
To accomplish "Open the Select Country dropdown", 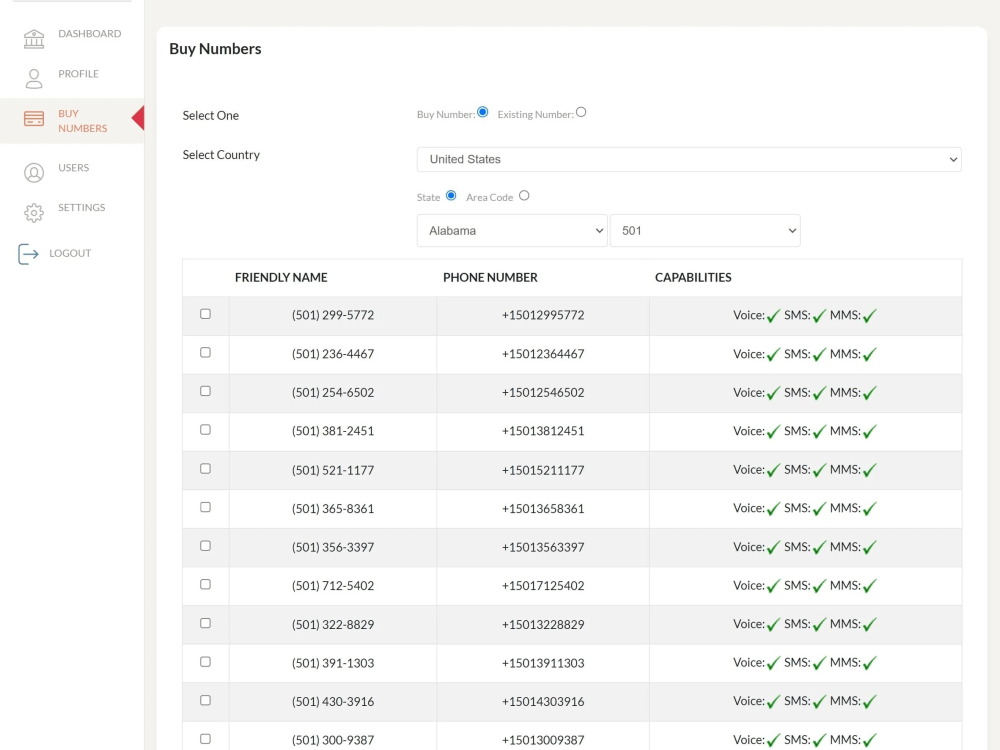I will [688, 159].
